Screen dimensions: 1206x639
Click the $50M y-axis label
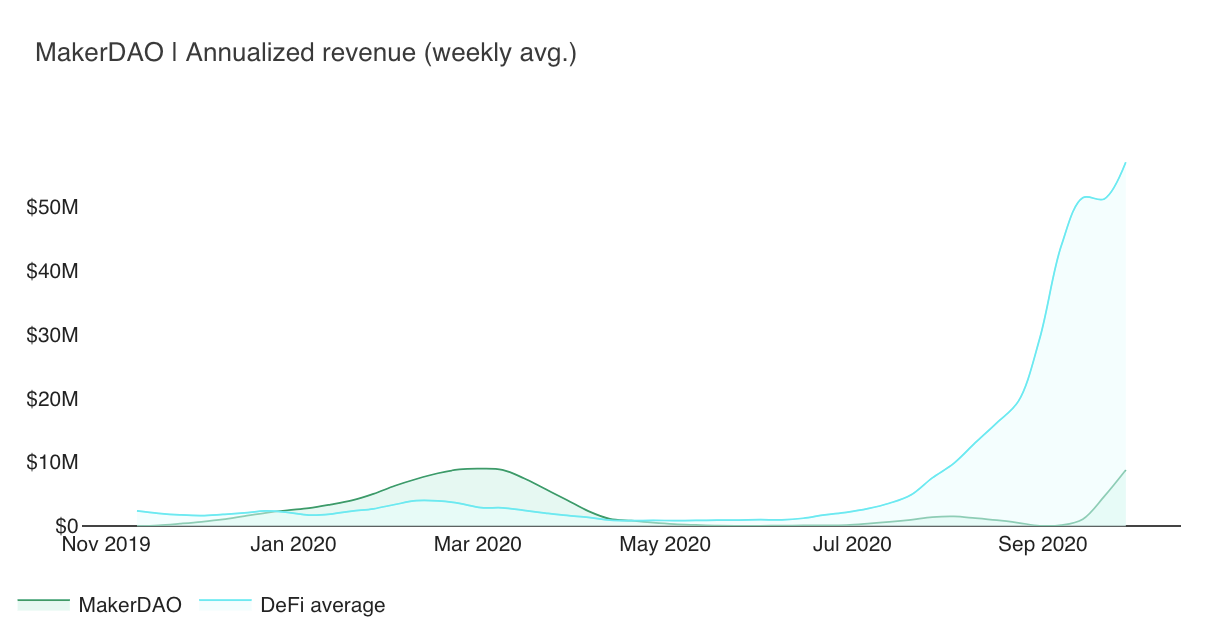pos(52,208)
